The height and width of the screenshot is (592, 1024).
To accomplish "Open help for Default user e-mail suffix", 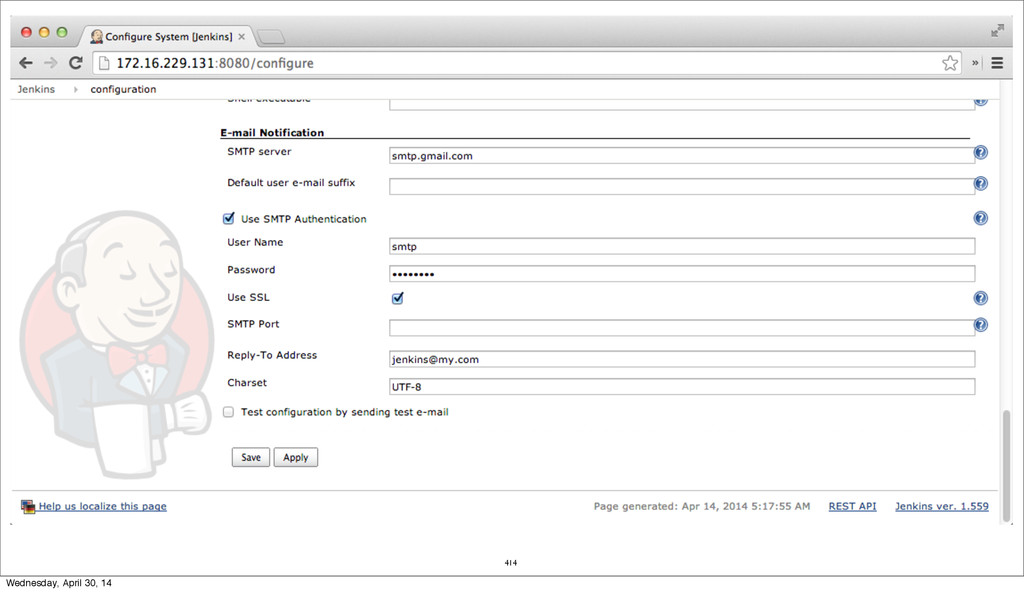I will click(x=980, y=184).
